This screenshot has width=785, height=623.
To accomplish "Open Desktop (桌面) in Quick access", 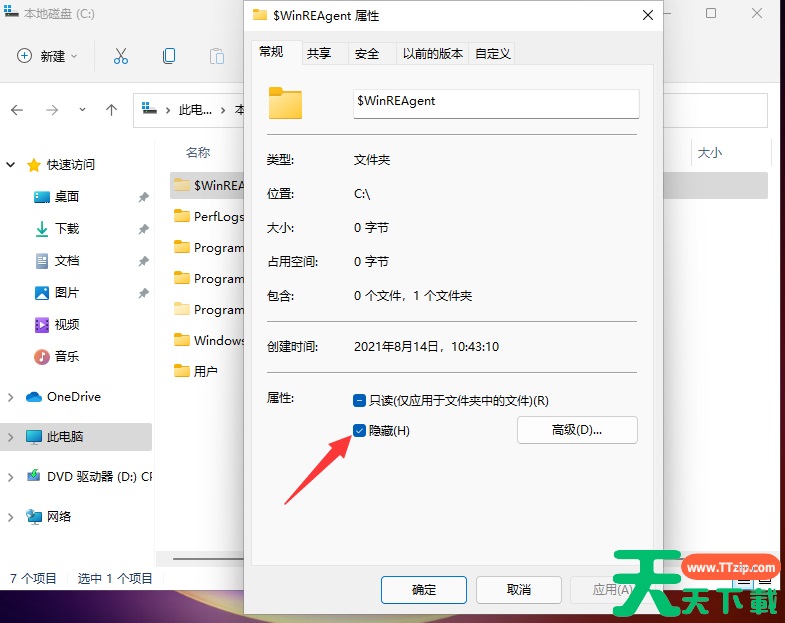I will coord(67,196).
